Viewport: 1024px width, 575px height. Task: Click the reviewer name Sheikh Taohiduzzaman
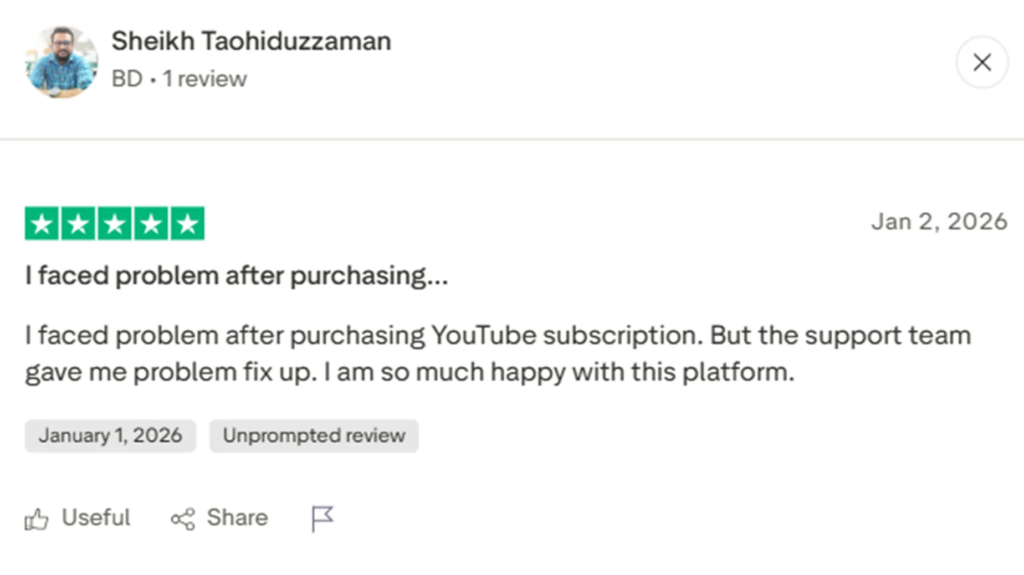click(251, 41)
